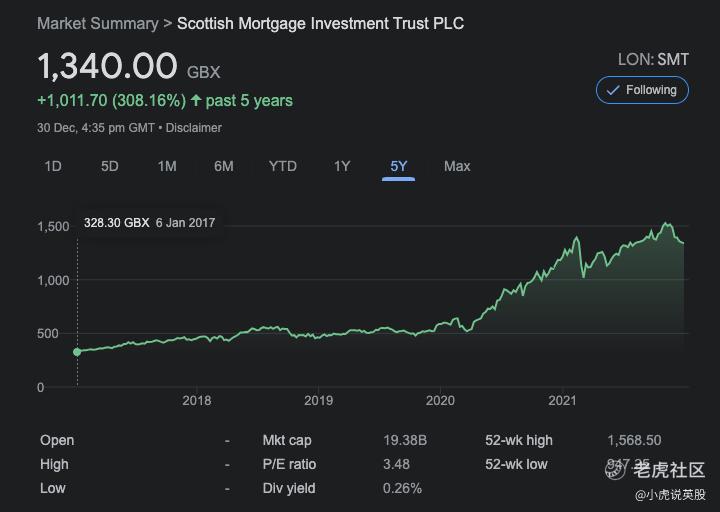Click the 2020 label on the chart axis
The image size is (720, 512).
click(440, 400)
